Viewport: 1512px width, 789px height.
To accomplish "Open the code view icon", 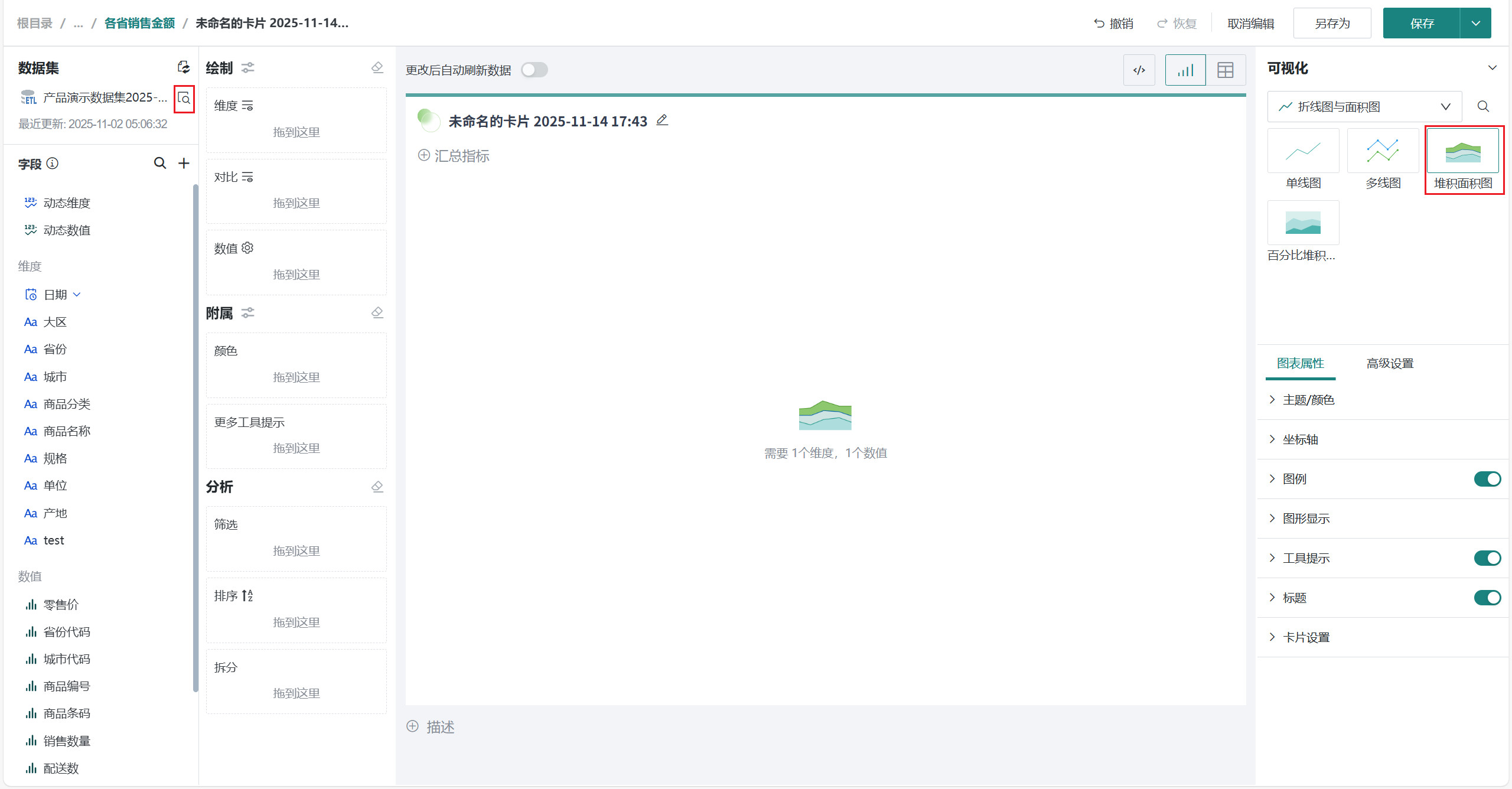I will tap(1139, 70).
